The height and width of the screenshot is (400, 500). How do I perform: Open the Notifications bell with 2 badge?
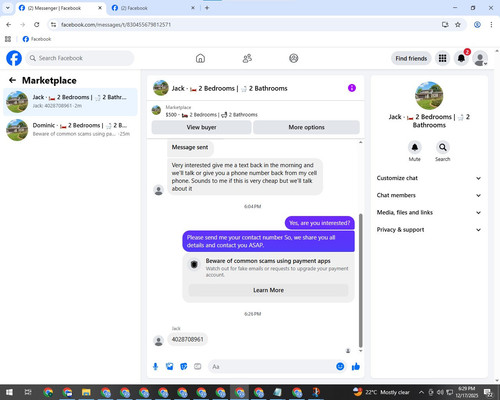click(x=461, y=58)
